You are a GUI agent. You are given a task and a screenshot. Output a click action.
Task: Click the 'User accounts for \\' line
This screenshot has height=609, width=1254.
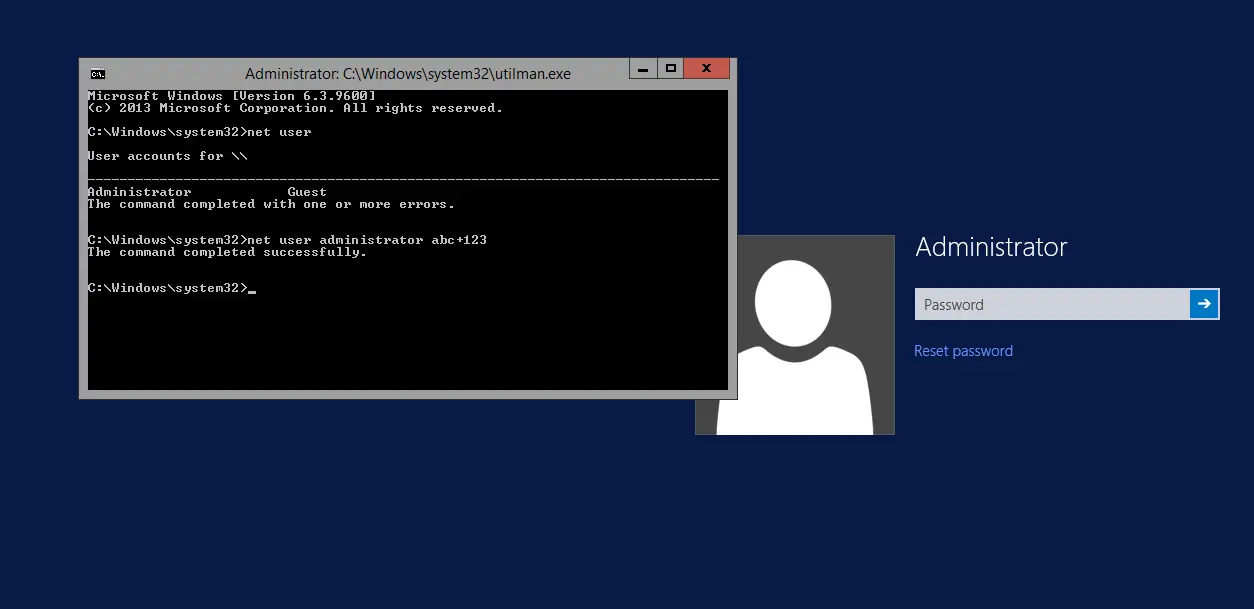tap(167, 156)
